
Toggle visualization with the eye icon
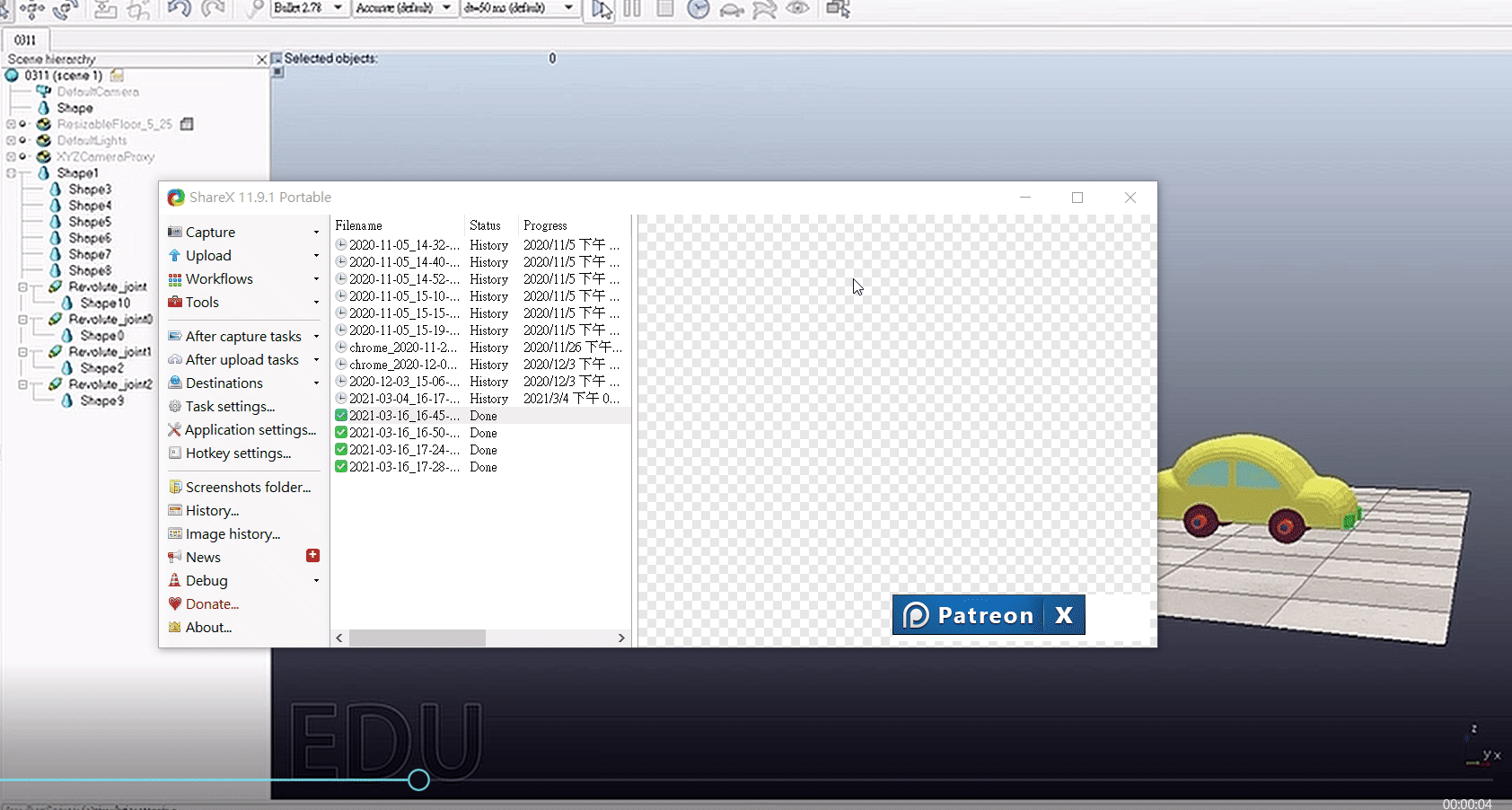tap(797, 9)
